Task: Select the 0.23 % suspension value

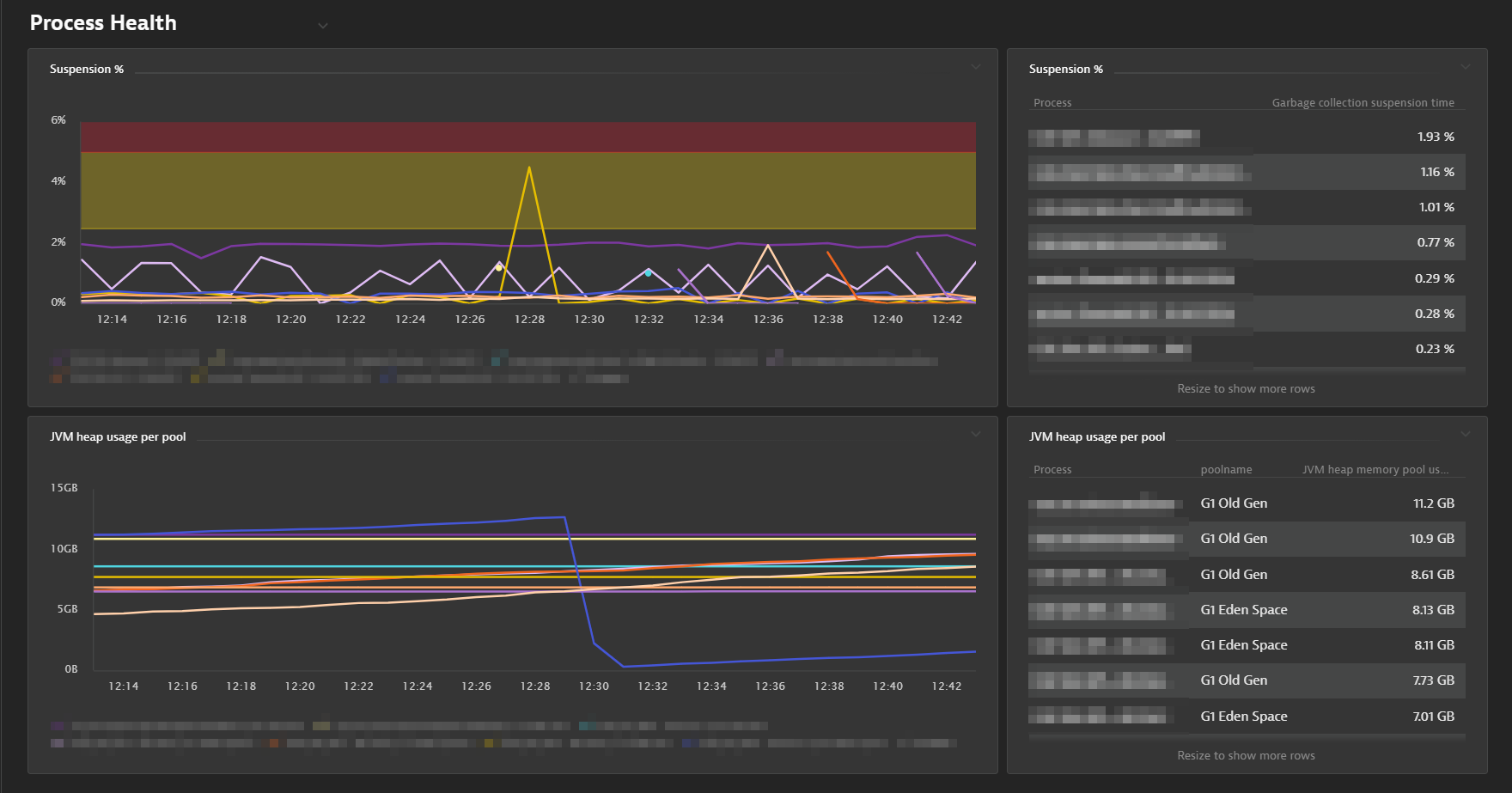Action: point(1435,349)
